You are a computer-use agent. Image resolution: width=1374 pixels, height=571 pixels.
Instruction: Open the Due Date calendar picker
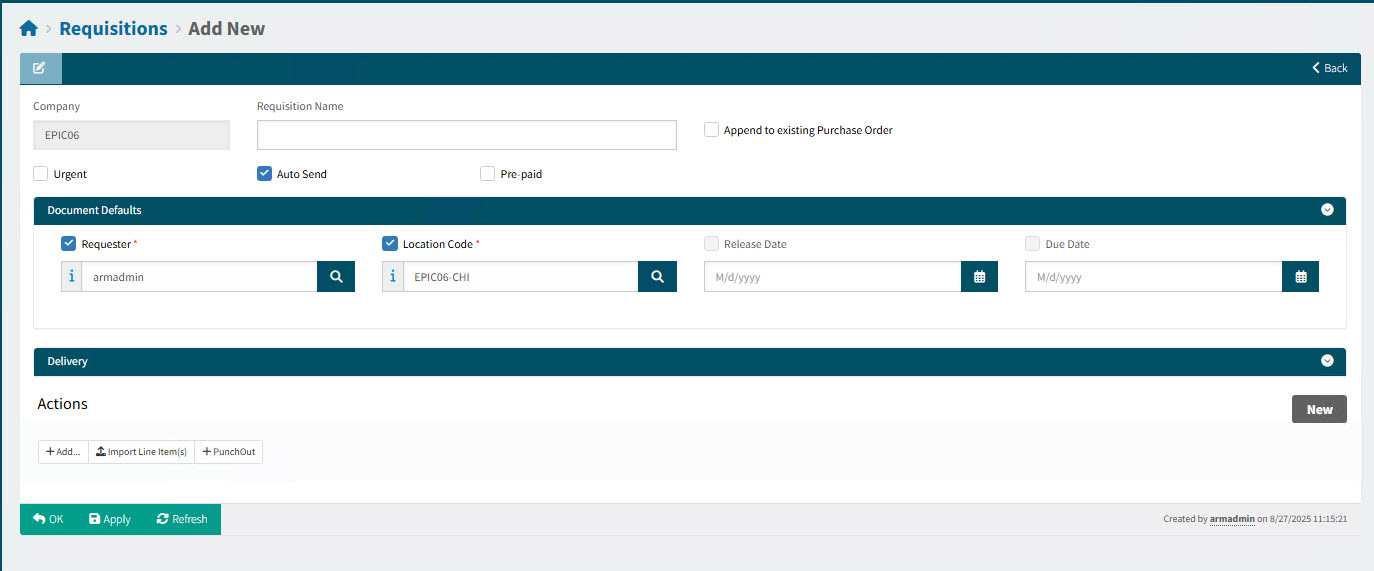[1300, 277]
